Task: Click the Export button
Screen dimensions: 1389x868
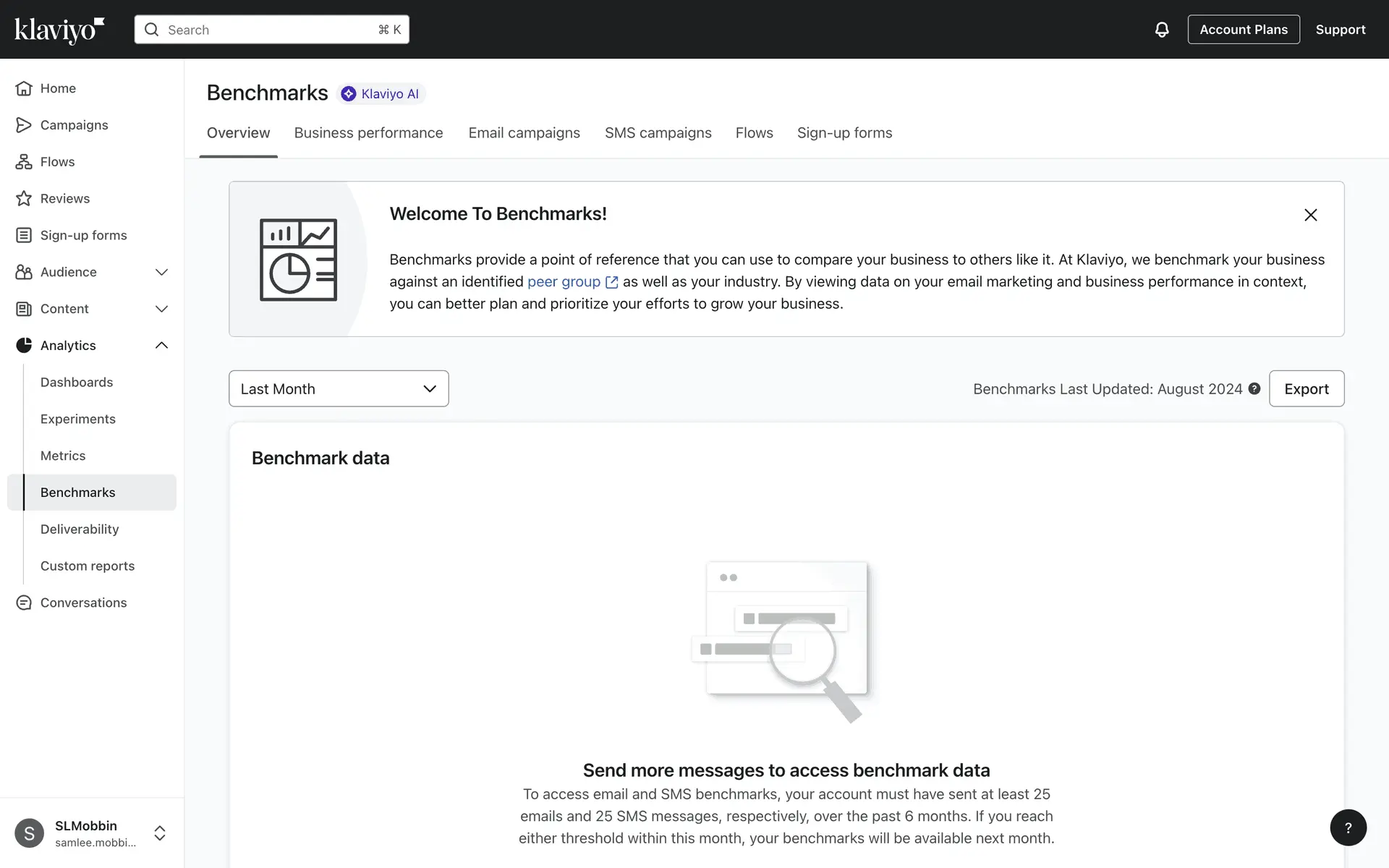Action: coord(1306,388)
